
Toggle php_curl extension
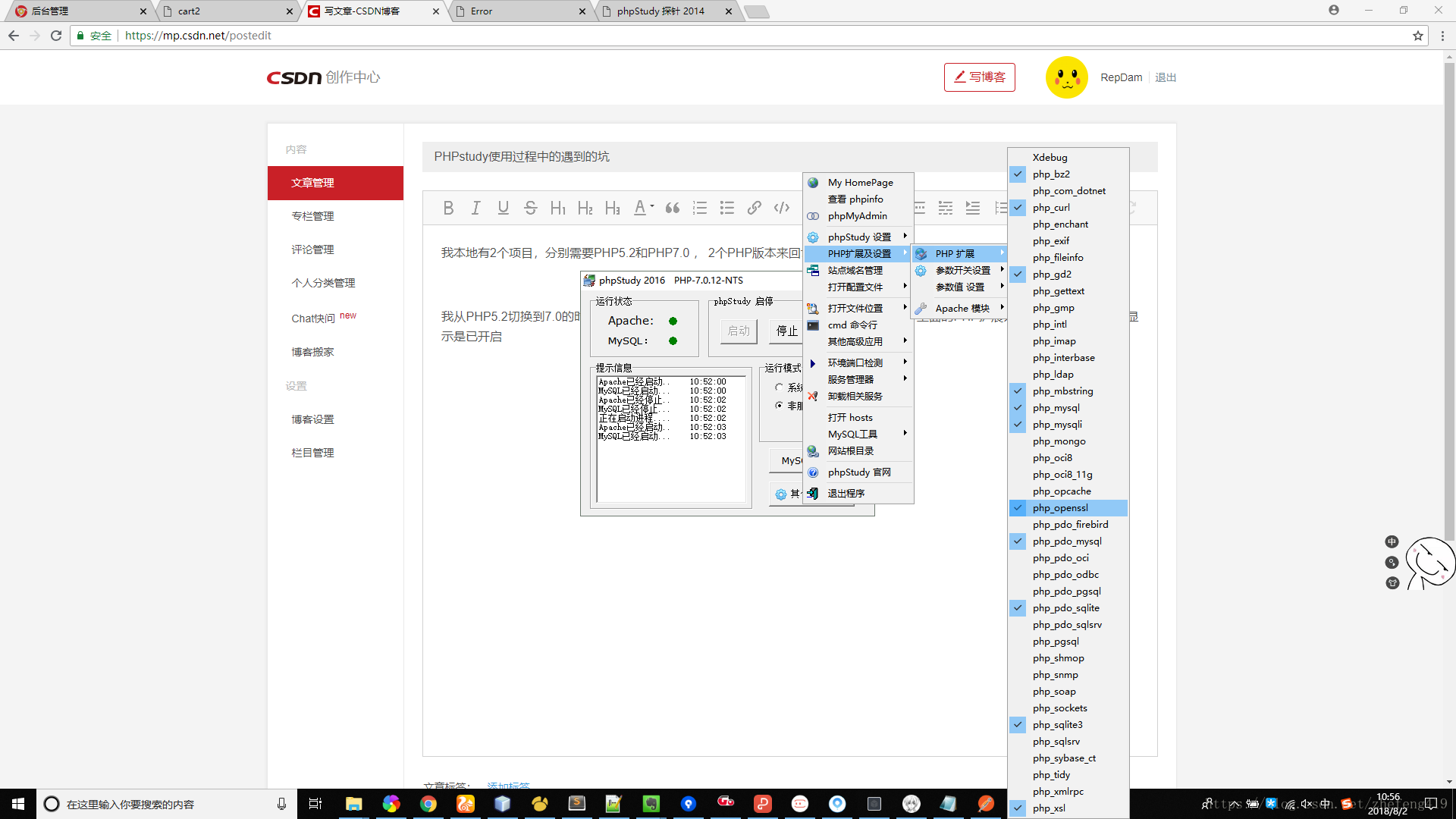pyautogui.click(x=1068, y=207)
